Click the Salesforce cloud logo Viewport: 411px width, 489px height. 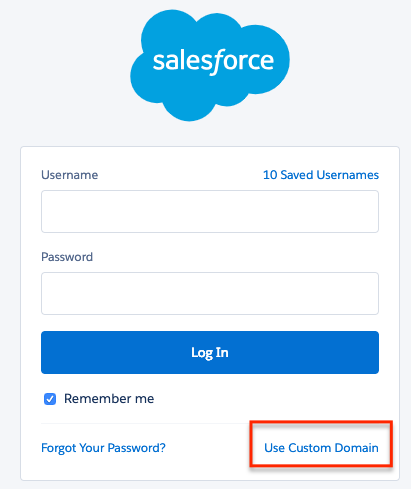210,65
